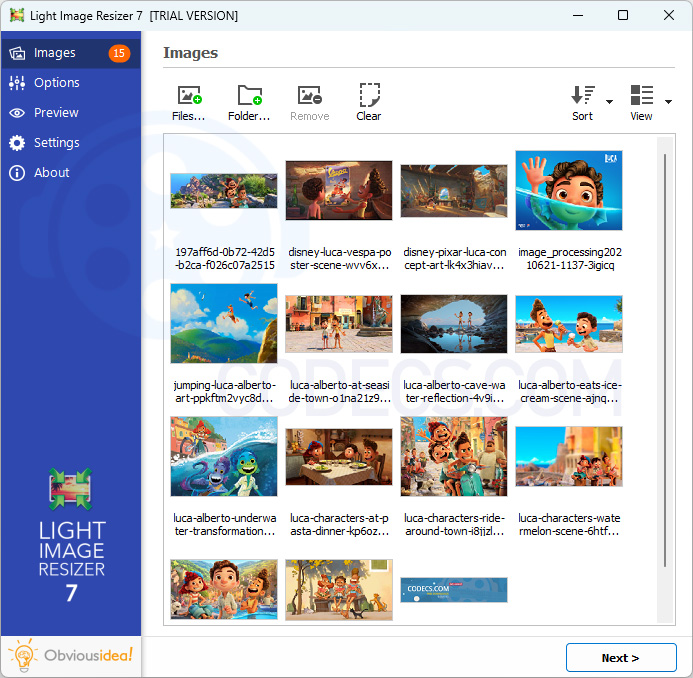Viewport: 693px width, 678px height.
Task: Select disney-luca-vespa-poster-scene thumbnail
Action: [339, 190]
